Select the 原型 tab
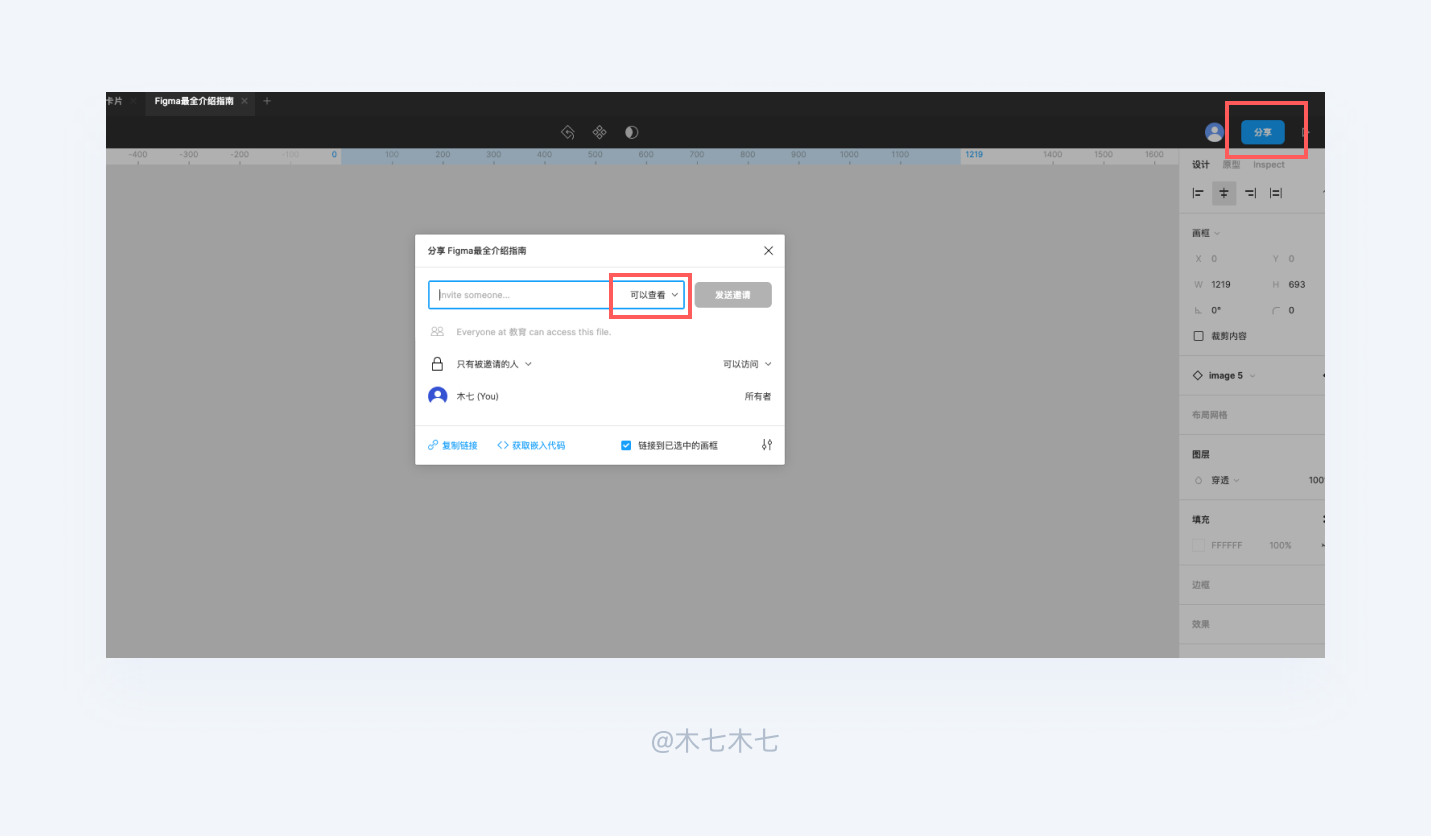The image size is (1431, 836). [1232, 164]
